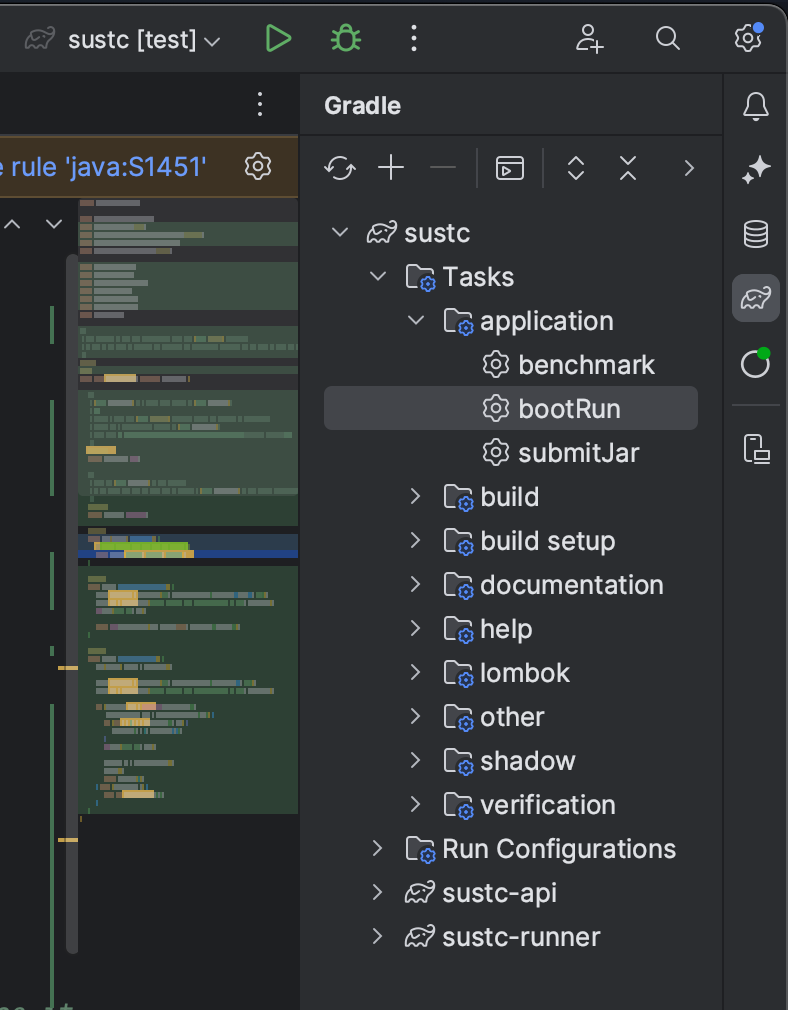
Task: Execute Gradle task toolbar icon
Action: click(x=510, y=168)
